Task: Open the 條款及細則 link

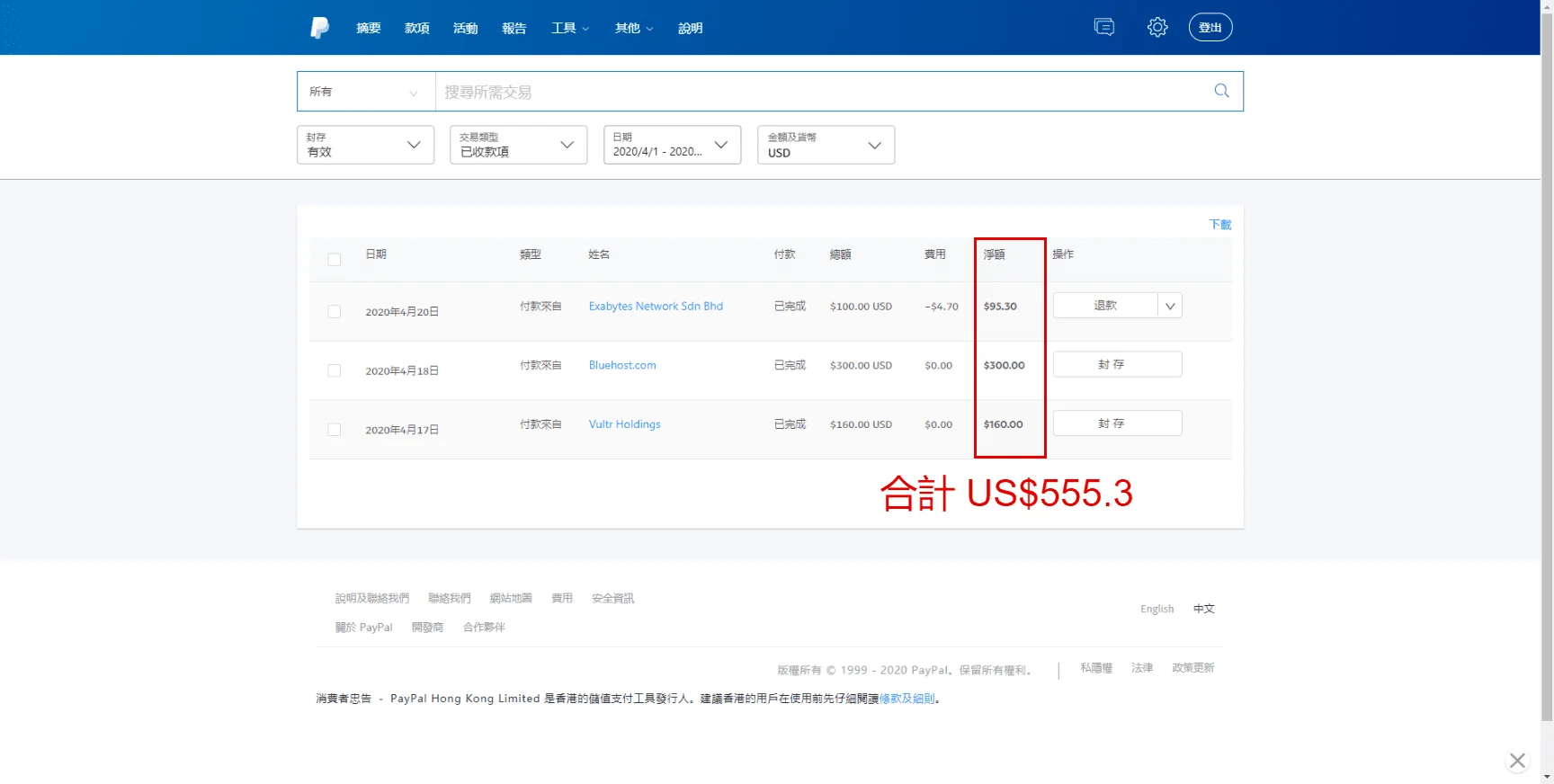Action: click(906, 699)
